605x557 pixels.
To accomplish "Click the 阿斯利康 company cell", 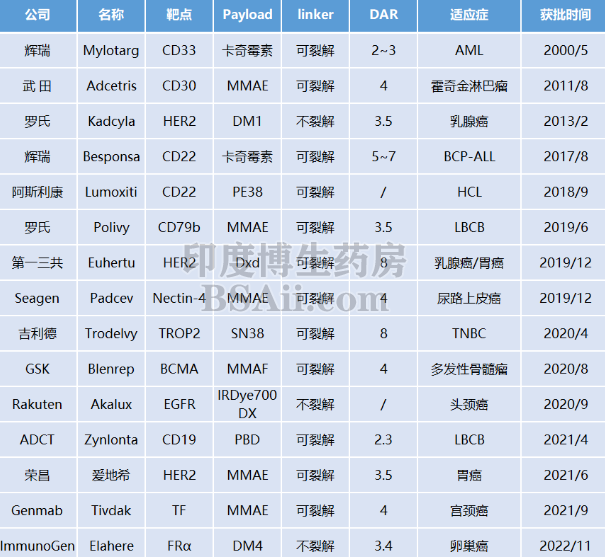I will click(x=38, y=192).
